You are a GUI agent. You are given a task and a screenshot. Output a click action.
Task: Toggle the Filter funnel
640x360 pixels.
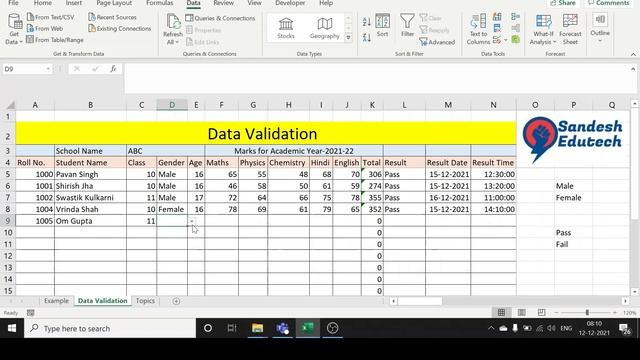pos(407,25)
